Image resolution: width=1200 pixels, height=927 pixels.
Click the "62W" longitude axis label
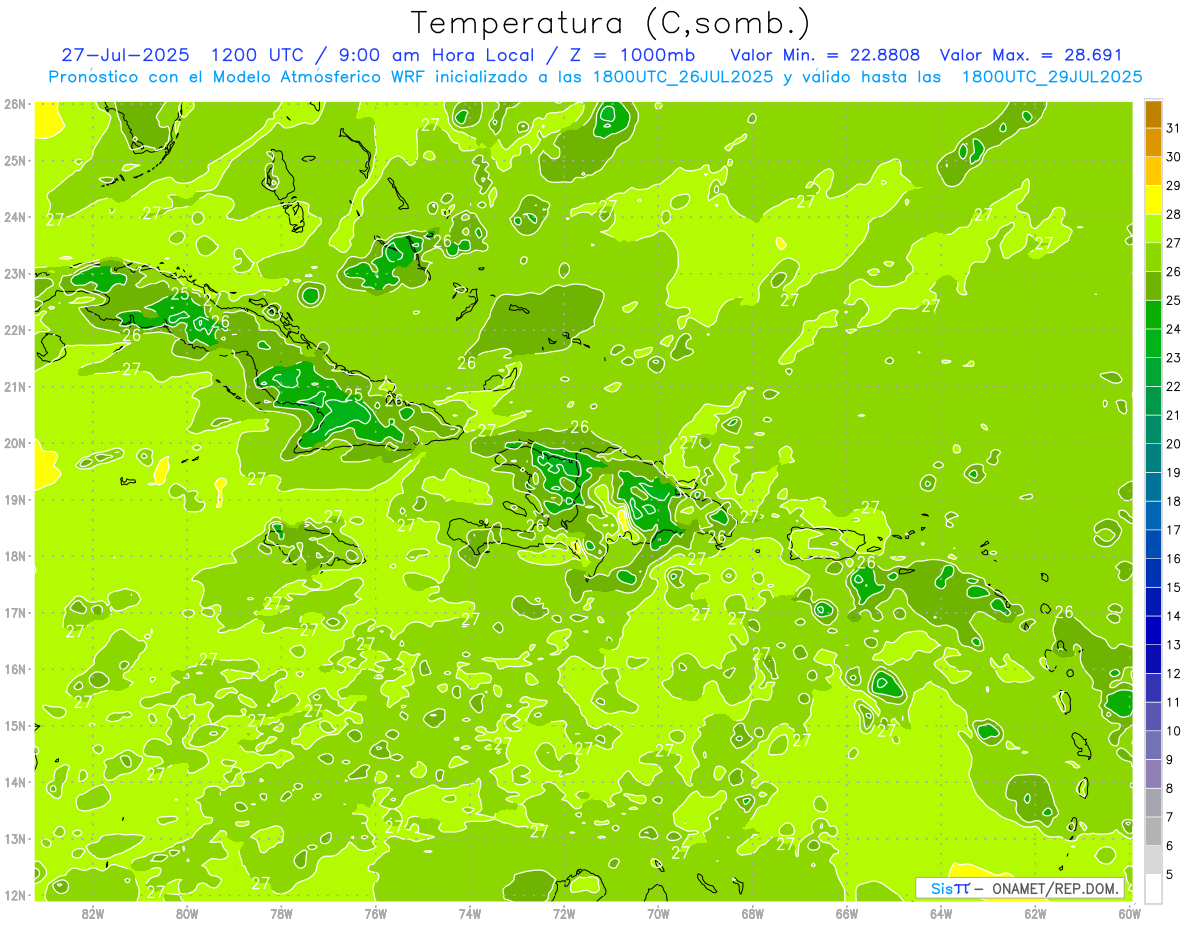(x=1035, y=914)
